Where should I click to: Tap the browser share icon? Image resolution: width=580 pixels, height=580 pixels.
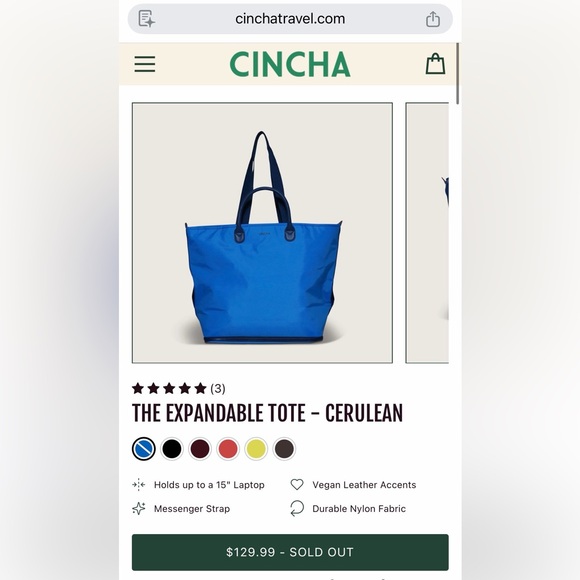(432, 19)
